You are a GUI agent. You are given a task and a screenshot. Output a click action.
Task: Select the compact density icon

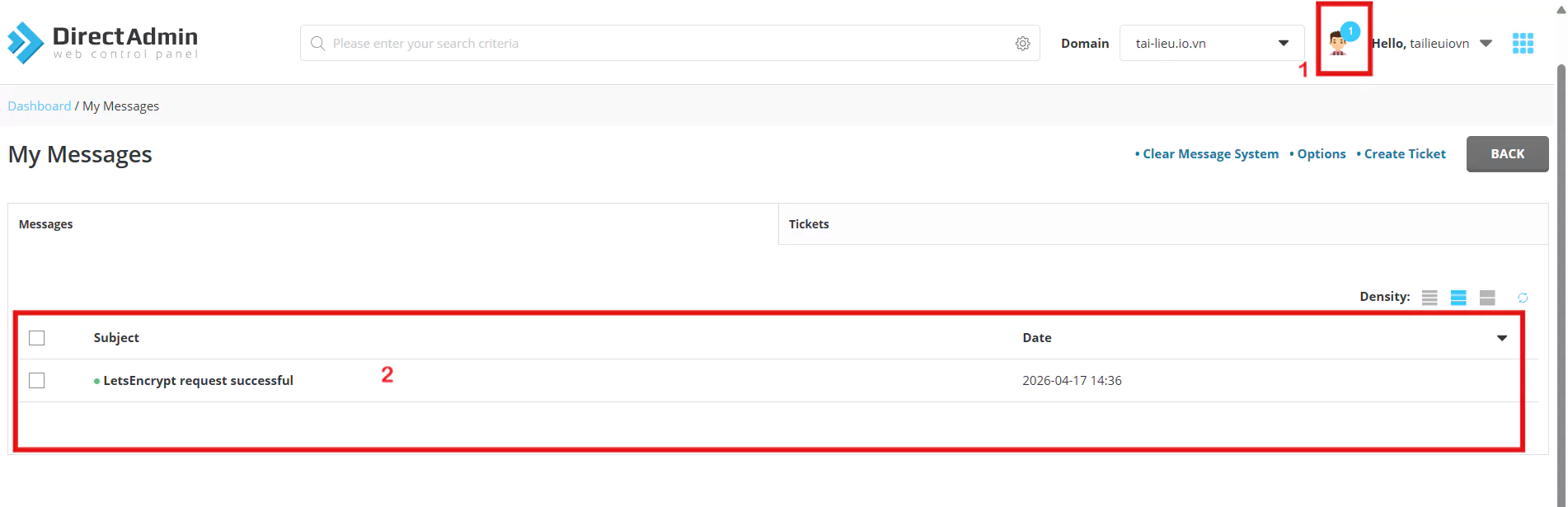1430,298
